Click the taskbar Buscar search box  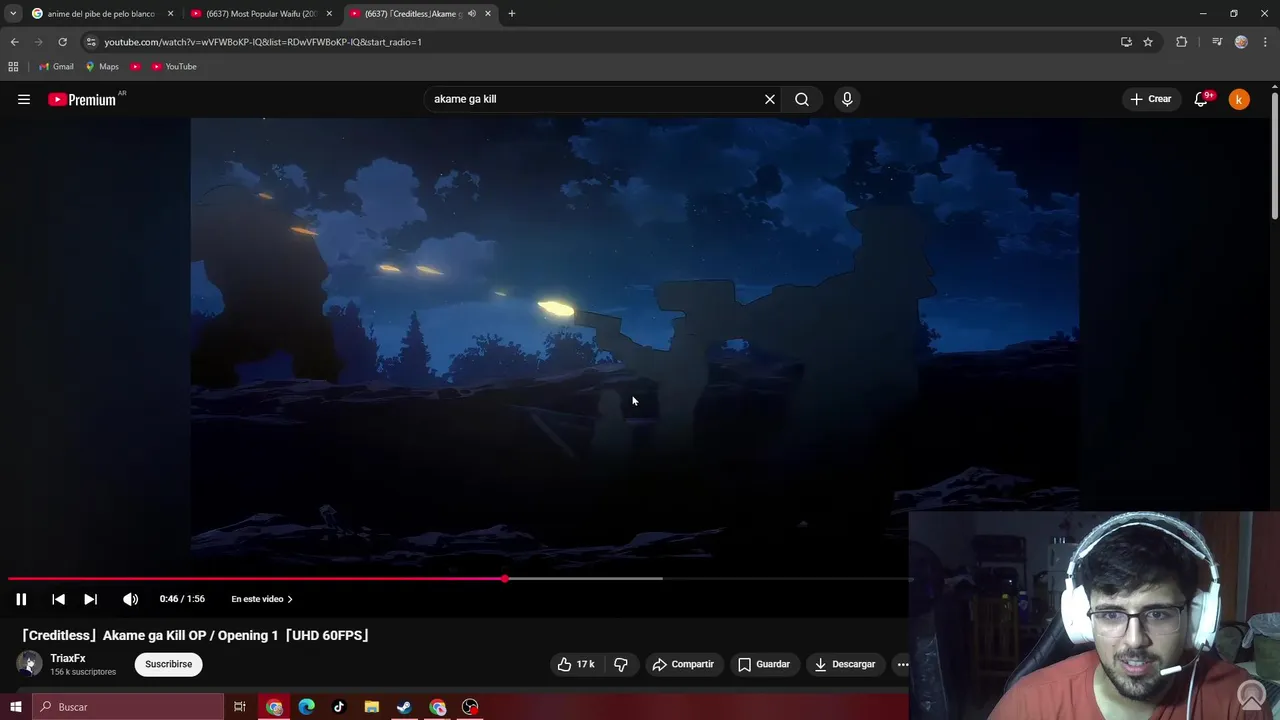click(x=128, y=707)
